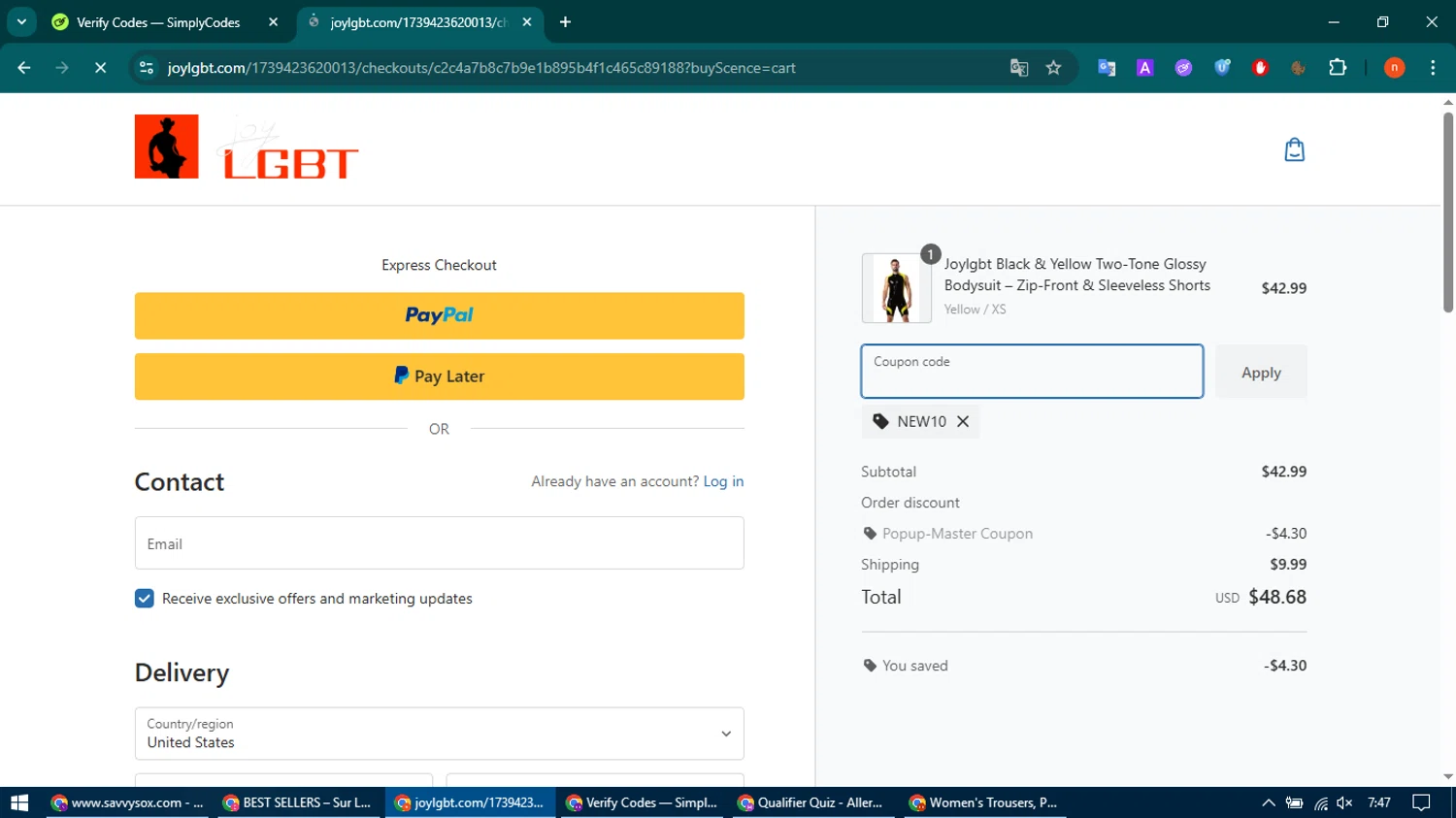Screen dimensions: 1456x818
Task: Go back to the previous page
Action: point(24,68)
